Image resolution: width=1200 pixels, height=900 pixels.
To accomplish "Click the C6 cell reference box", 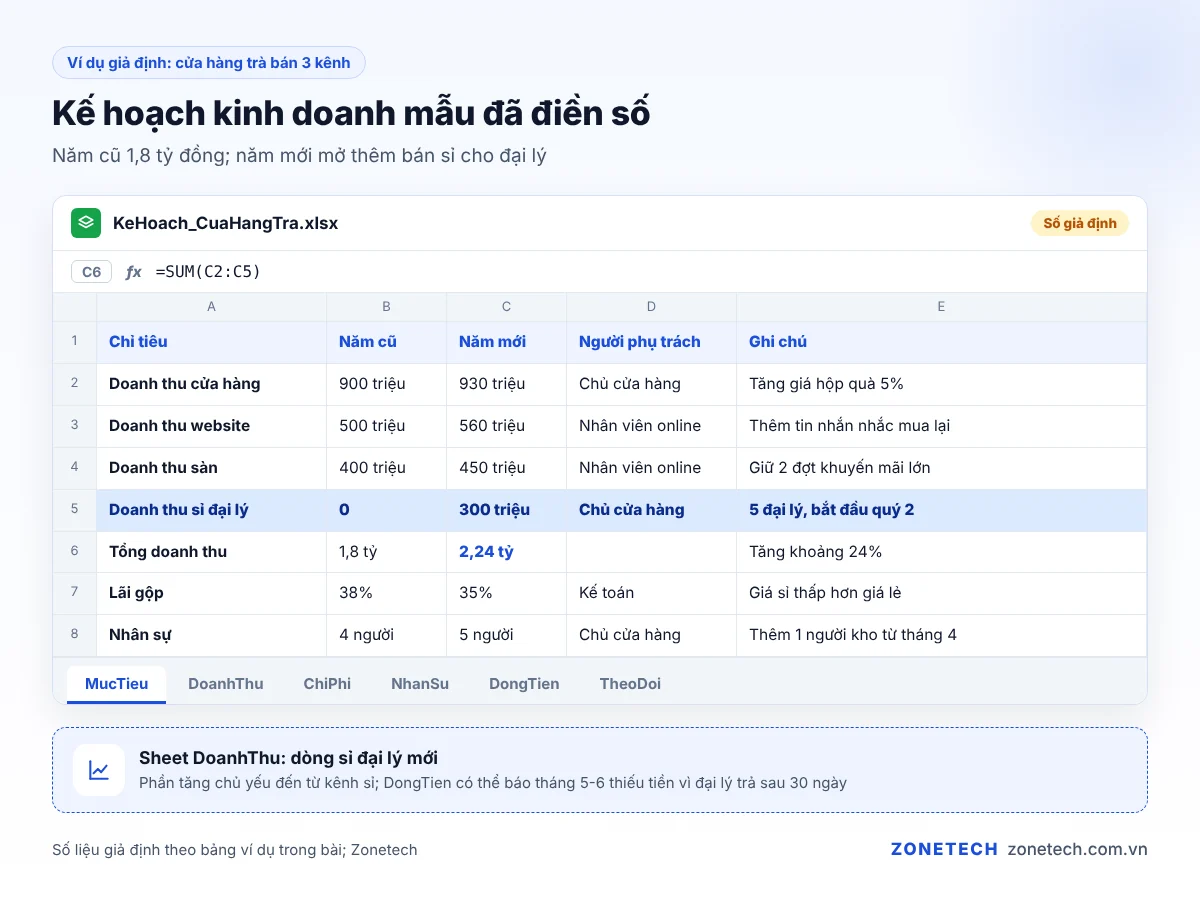I will (x=91, y=272).
